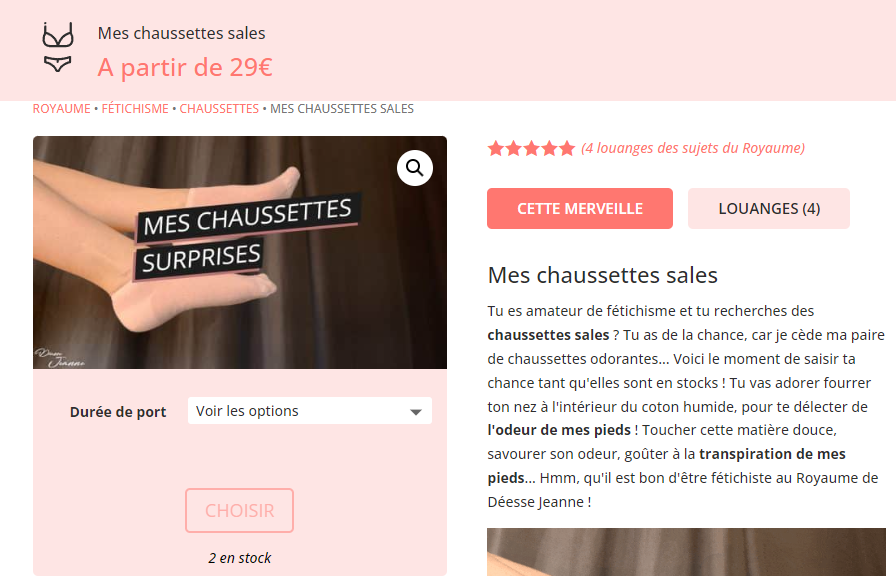
Task: Click the Choisir button
Action: coord(239,510)
